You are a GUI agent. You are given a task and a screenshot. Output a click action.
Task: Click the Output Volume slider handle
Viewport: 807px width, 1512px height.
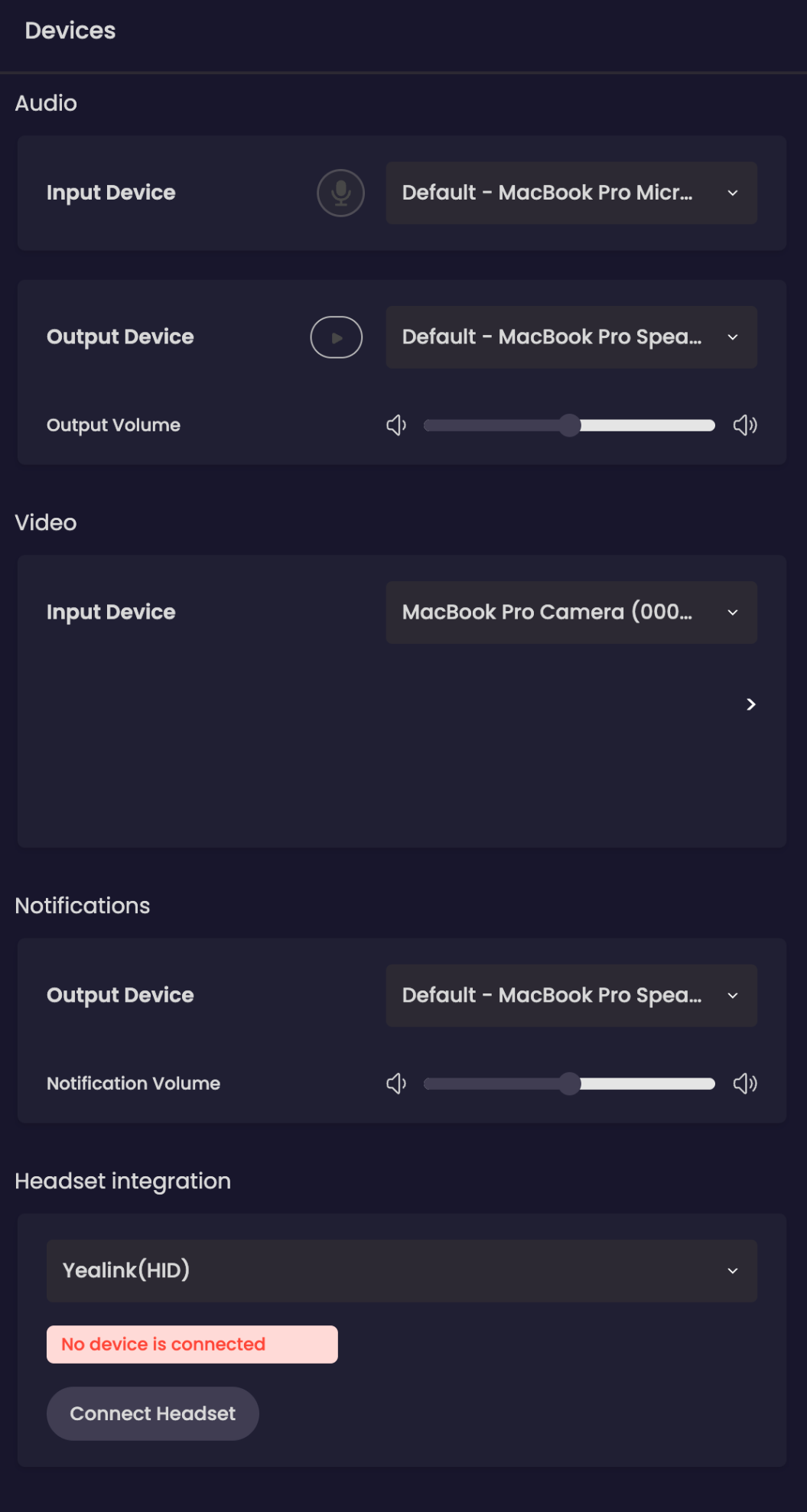coord(570,425)
